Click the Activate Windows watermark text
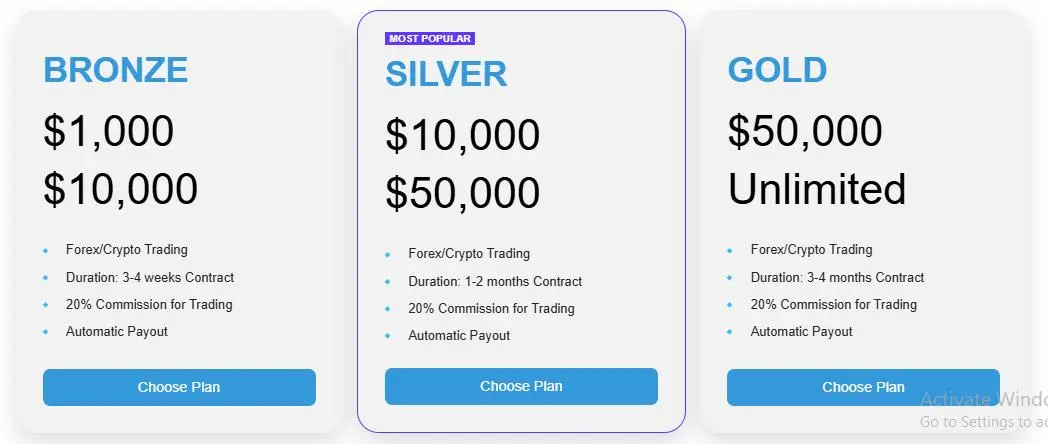 pos(984,400)
